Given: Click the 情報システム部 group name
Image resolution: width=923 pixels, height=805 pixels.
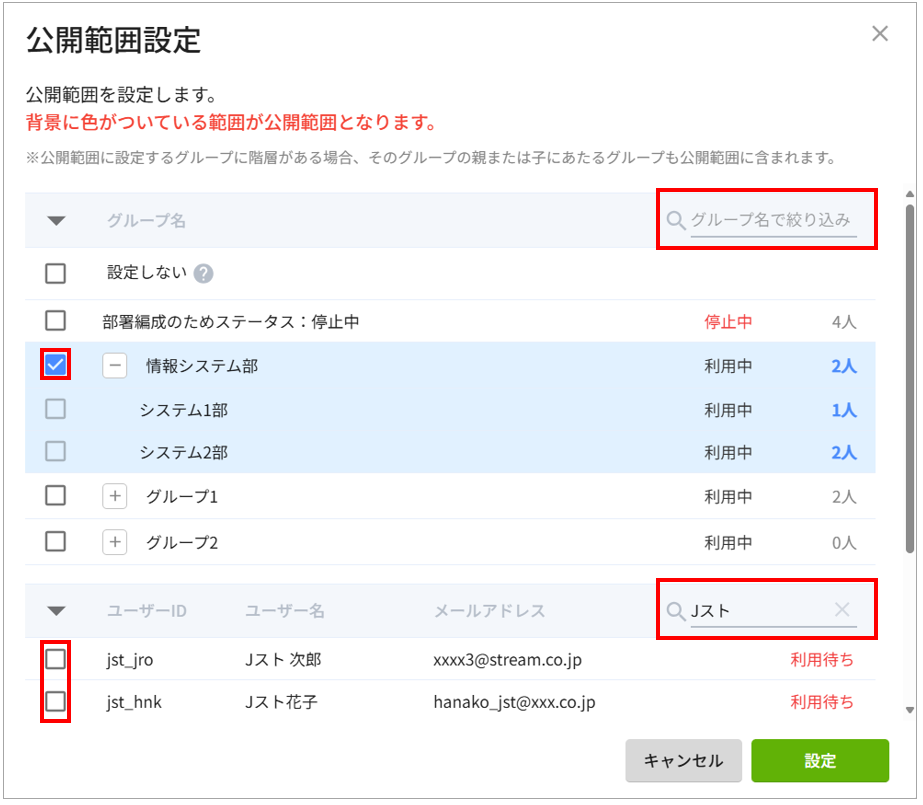Looking at the screenshot, I should pyautogui.click(x=202, y=366).
